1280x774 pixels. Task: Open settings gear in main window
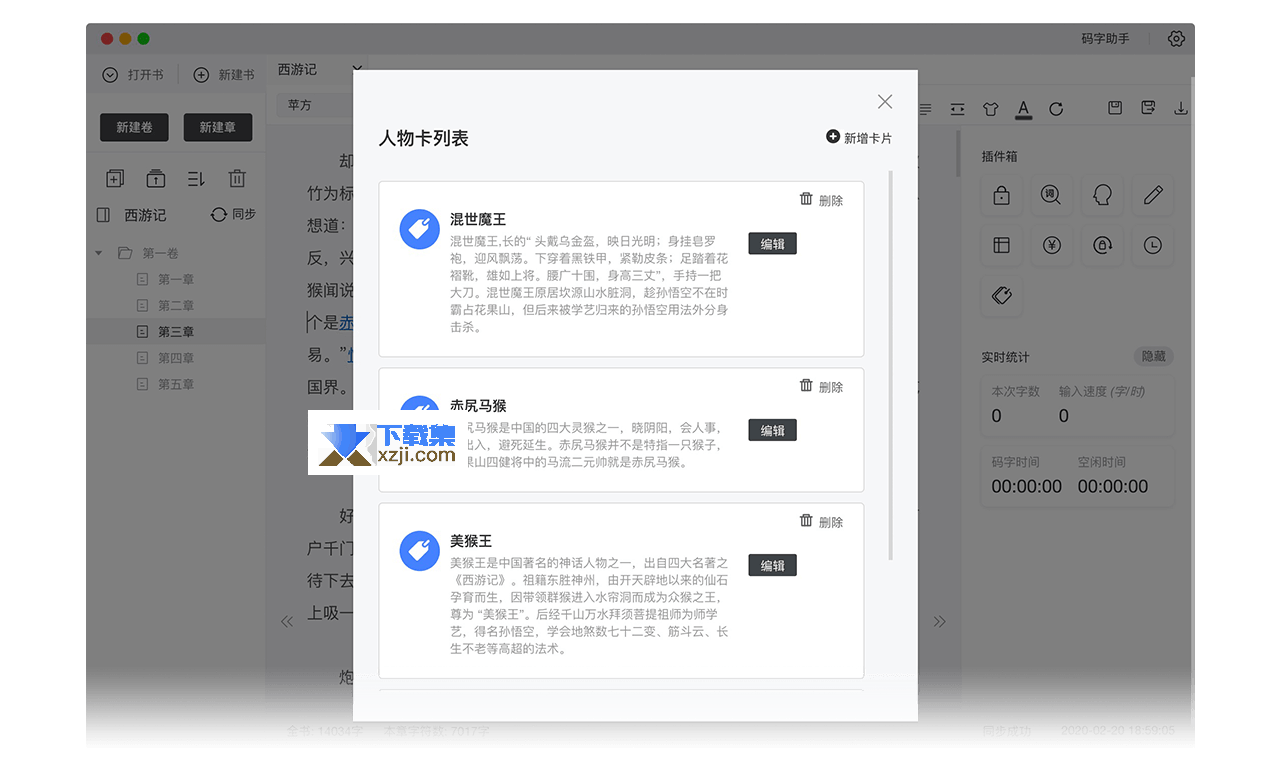point(1176,39)
